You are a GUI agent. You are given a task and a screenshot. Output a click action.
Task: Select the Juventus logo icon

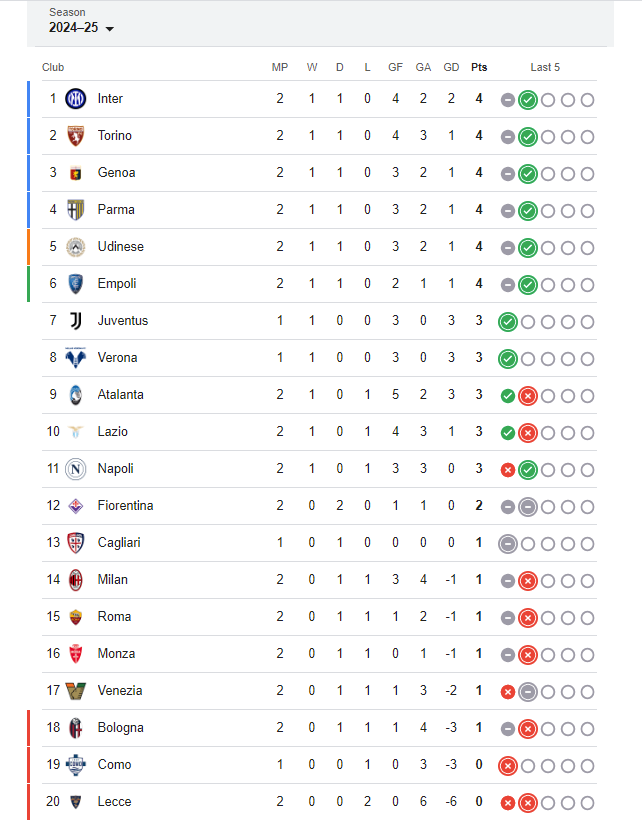click(x=76, y=321)
